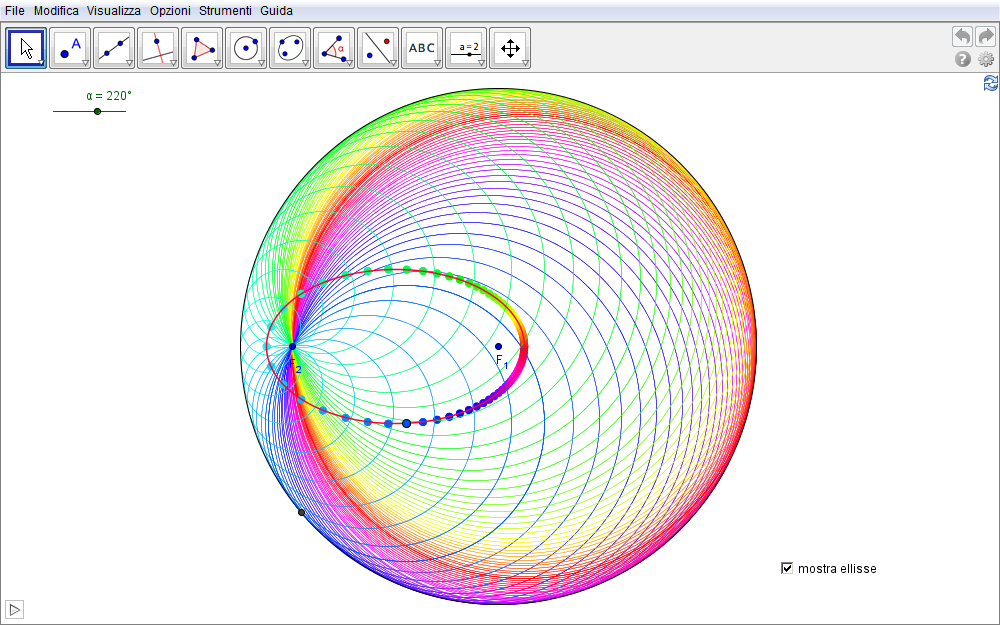Click the undo arrow button

coord(961,36)
